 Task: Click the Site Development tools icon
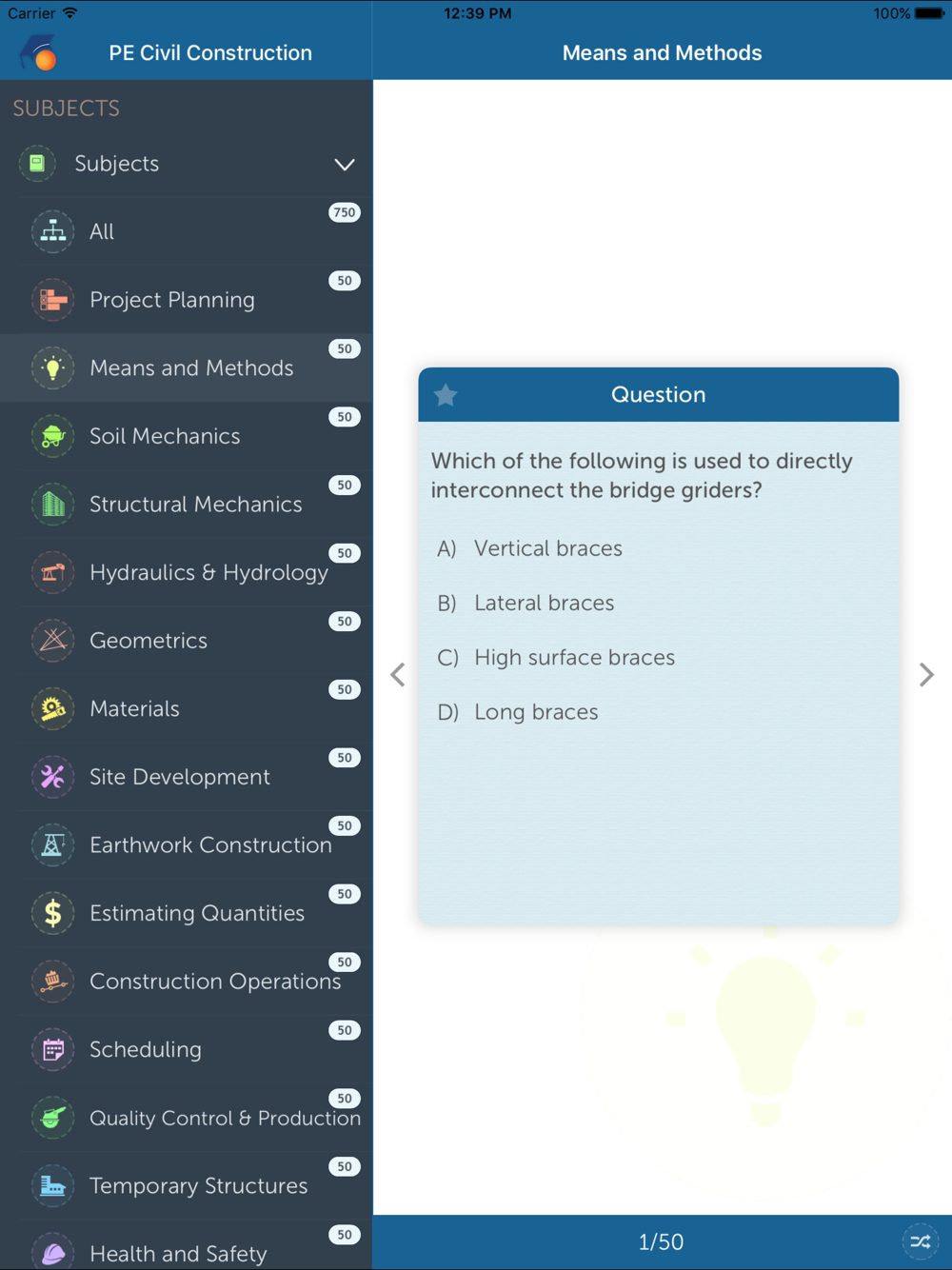click(53, 777)
